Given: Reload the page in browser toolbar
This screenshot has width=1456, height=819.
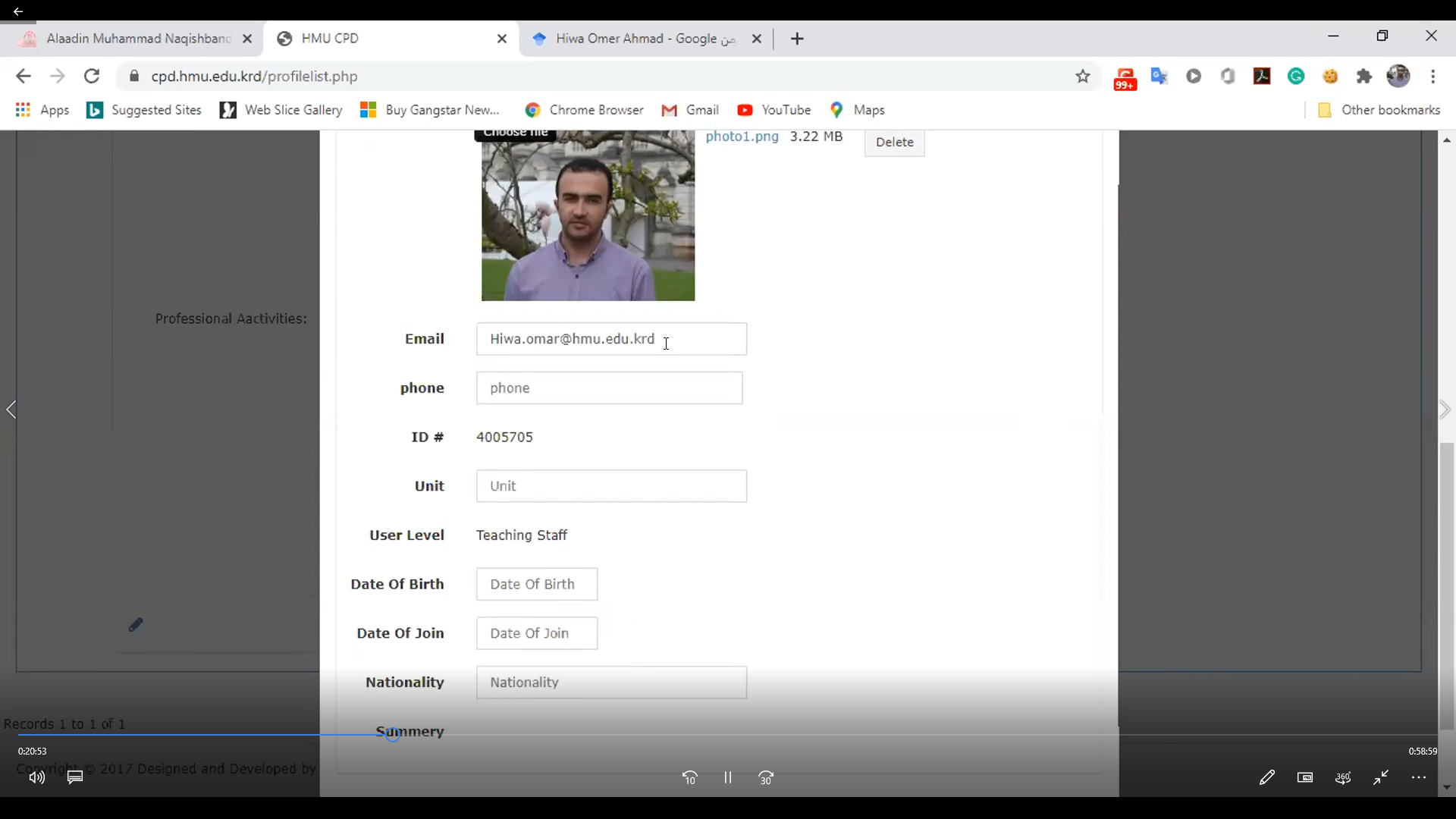Looking at the screenshot, I should (x=92, y=76).
